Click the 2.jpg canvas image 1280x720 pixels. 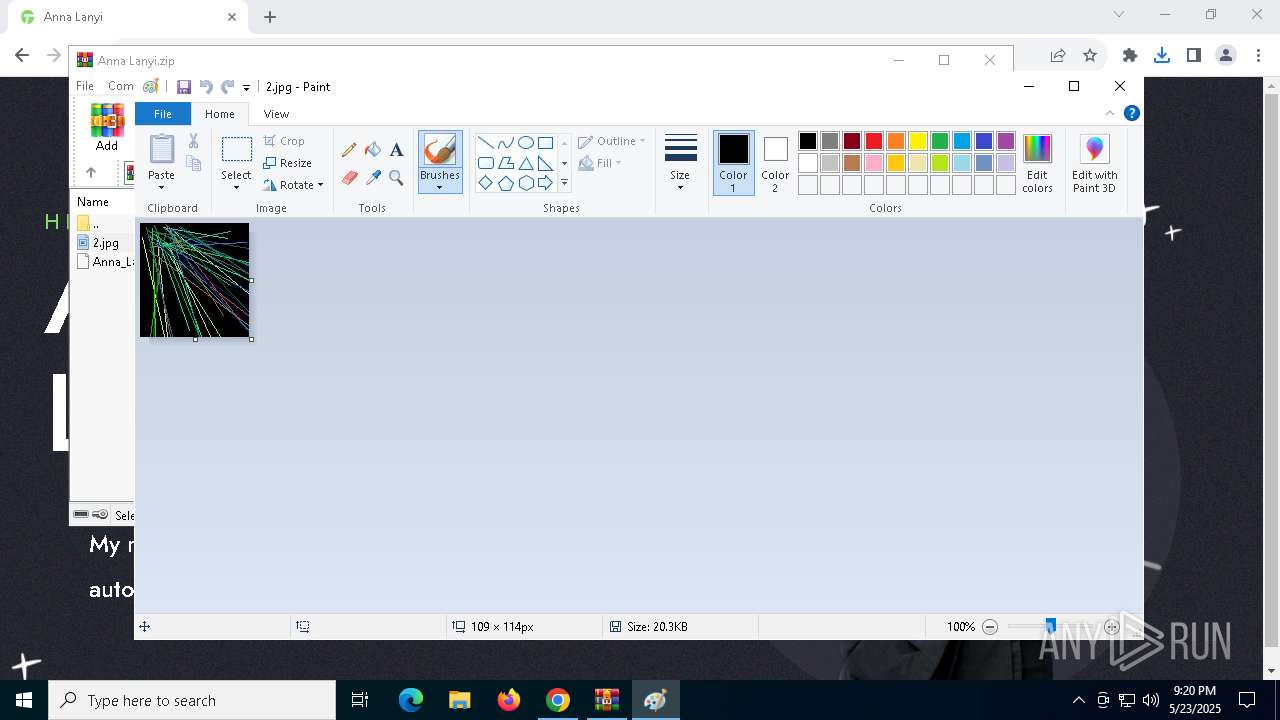tap(195, 280)
